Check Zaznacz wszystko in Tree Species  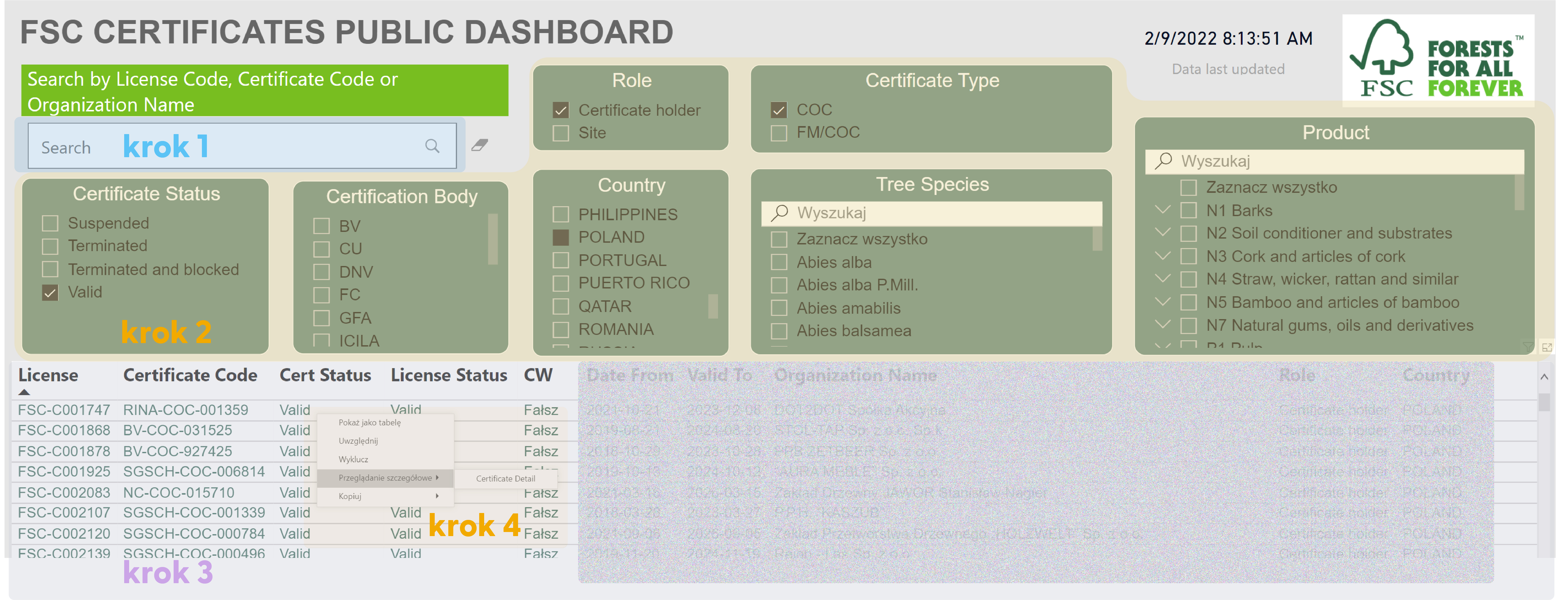click(779, 239)
